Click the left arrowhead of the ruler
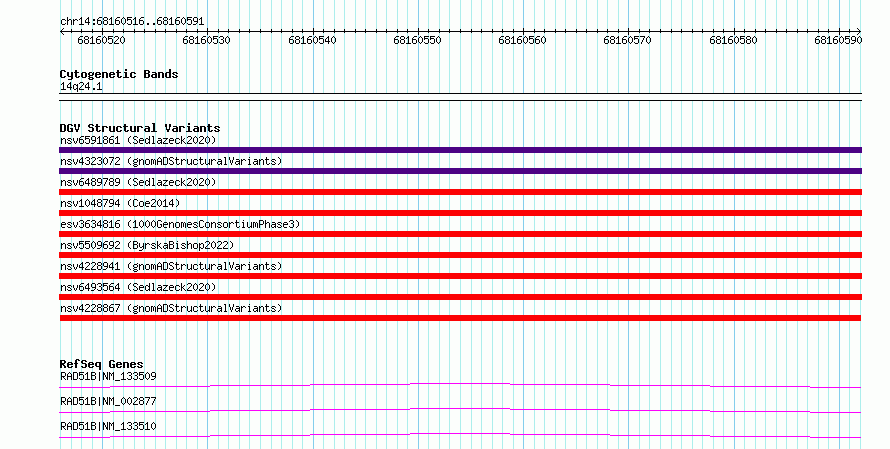The width and height of the screenshot is (890, 449). coord(62,32)
